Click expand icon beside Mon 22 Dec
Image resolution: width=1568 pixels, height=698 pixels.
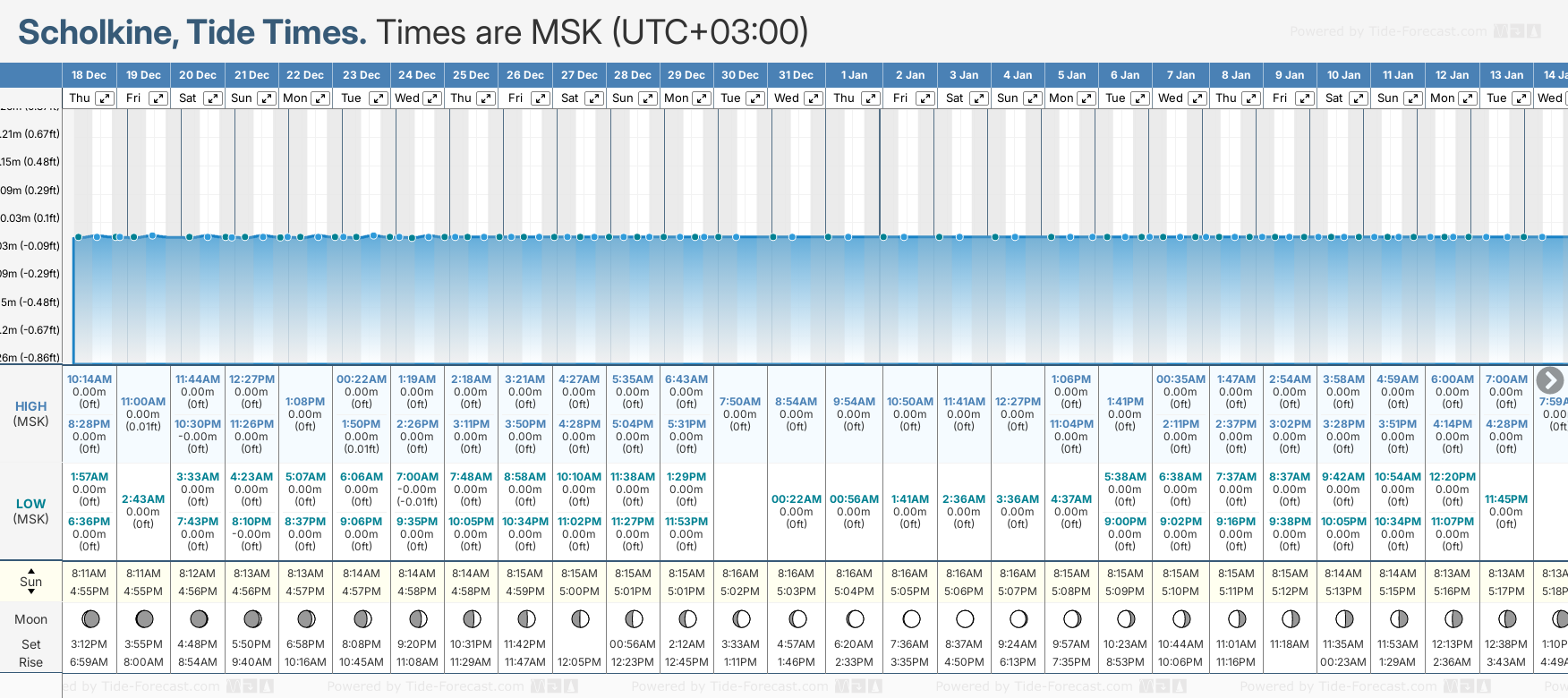(x=320, y=98)
